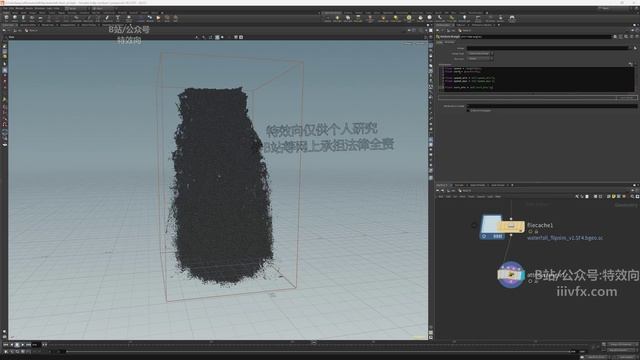Open the Take List pane tab
The width and height of the screenshot is (640, 360).
click(x=460, y=25)
